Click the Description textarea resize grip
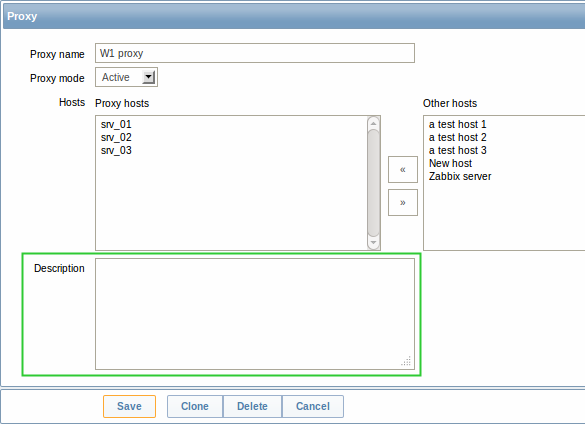The width and height of the screenshot is (585, 424). [x=406, y=361]
